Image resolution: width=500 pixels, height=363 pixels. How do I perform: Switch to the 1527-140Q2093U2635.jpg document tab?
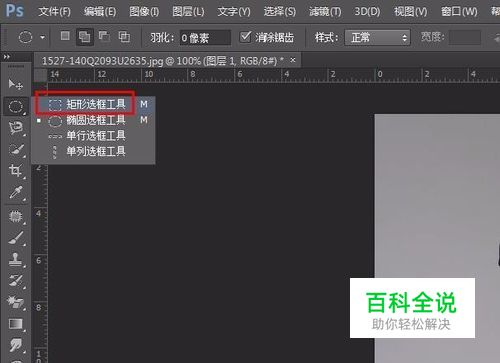[162, 61]
